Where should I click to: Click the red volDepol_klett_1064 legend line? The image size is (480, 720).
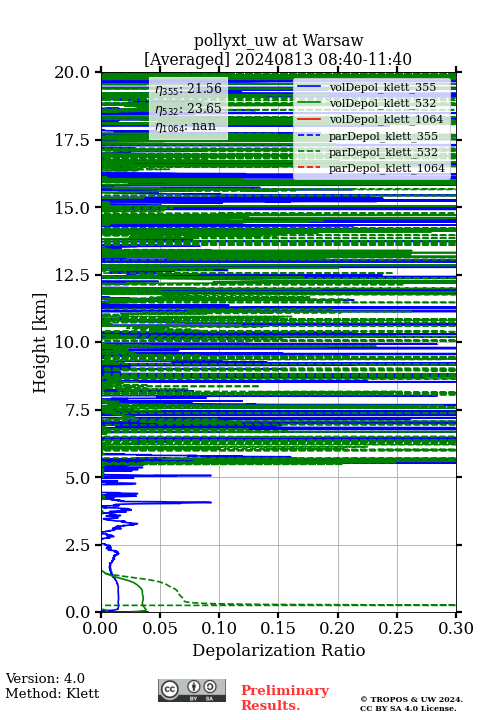(309, 119)
